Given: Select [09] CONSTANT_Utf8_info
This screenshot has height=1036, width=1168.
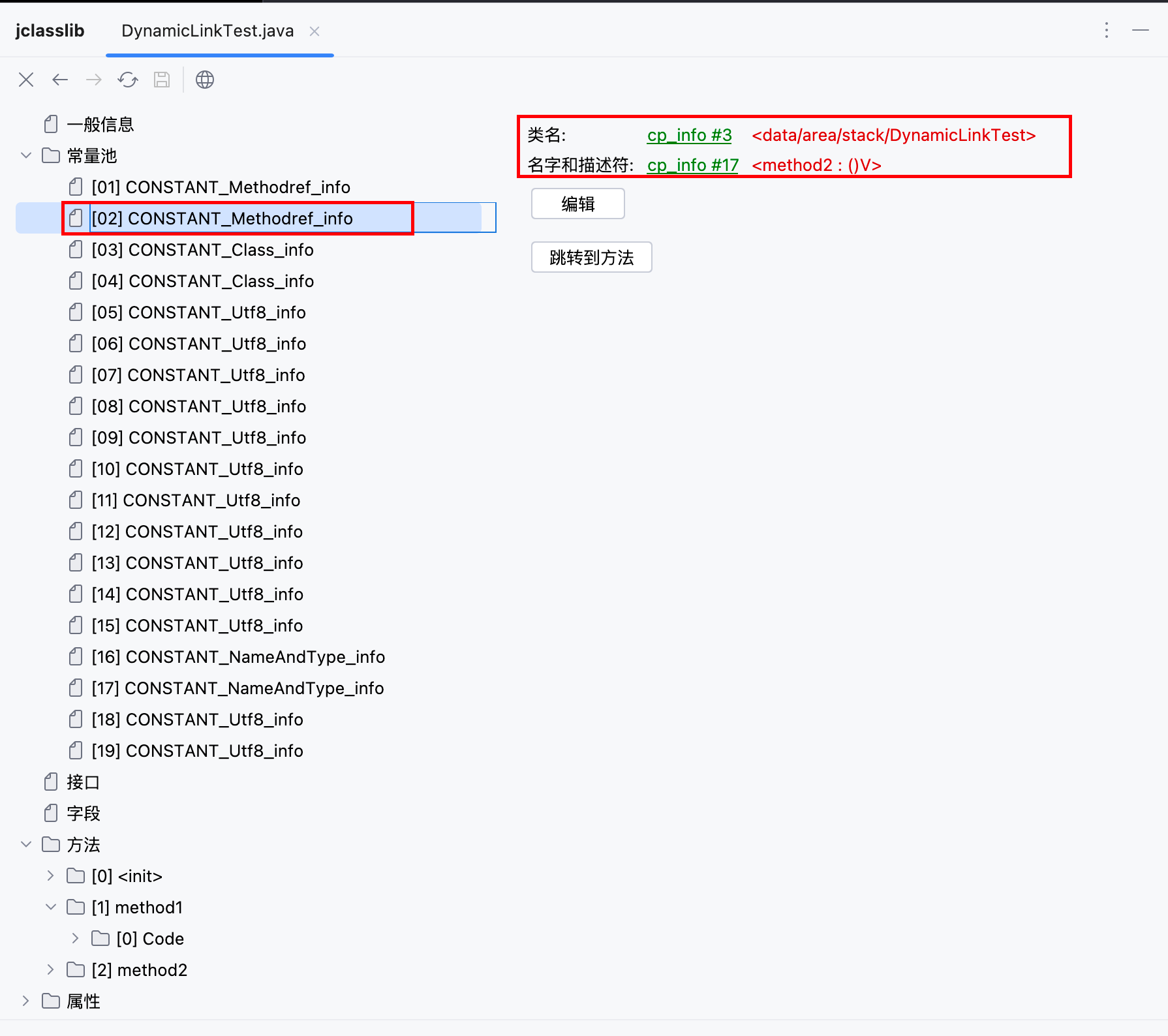Looking at the screenshot, I should [x=199, y=438].
